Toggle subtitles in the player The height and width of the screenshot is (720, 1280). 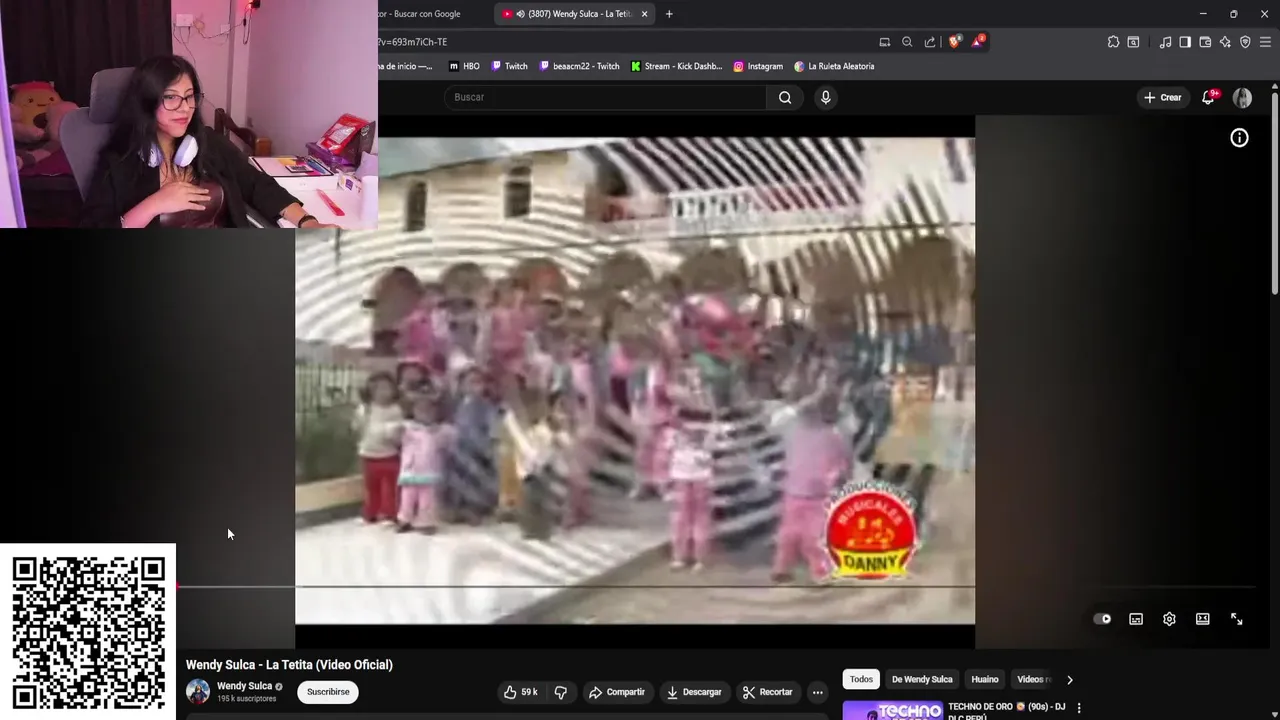(x=1136, y=619)
